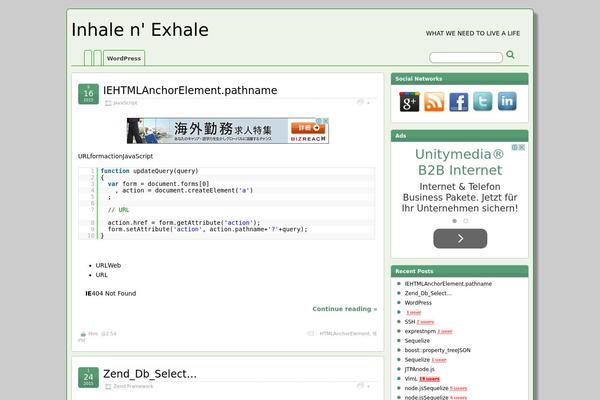The image size is (600, 400).
Task: Click the 海外勤務 banner advertisement
Action: (x=228, y=131)
